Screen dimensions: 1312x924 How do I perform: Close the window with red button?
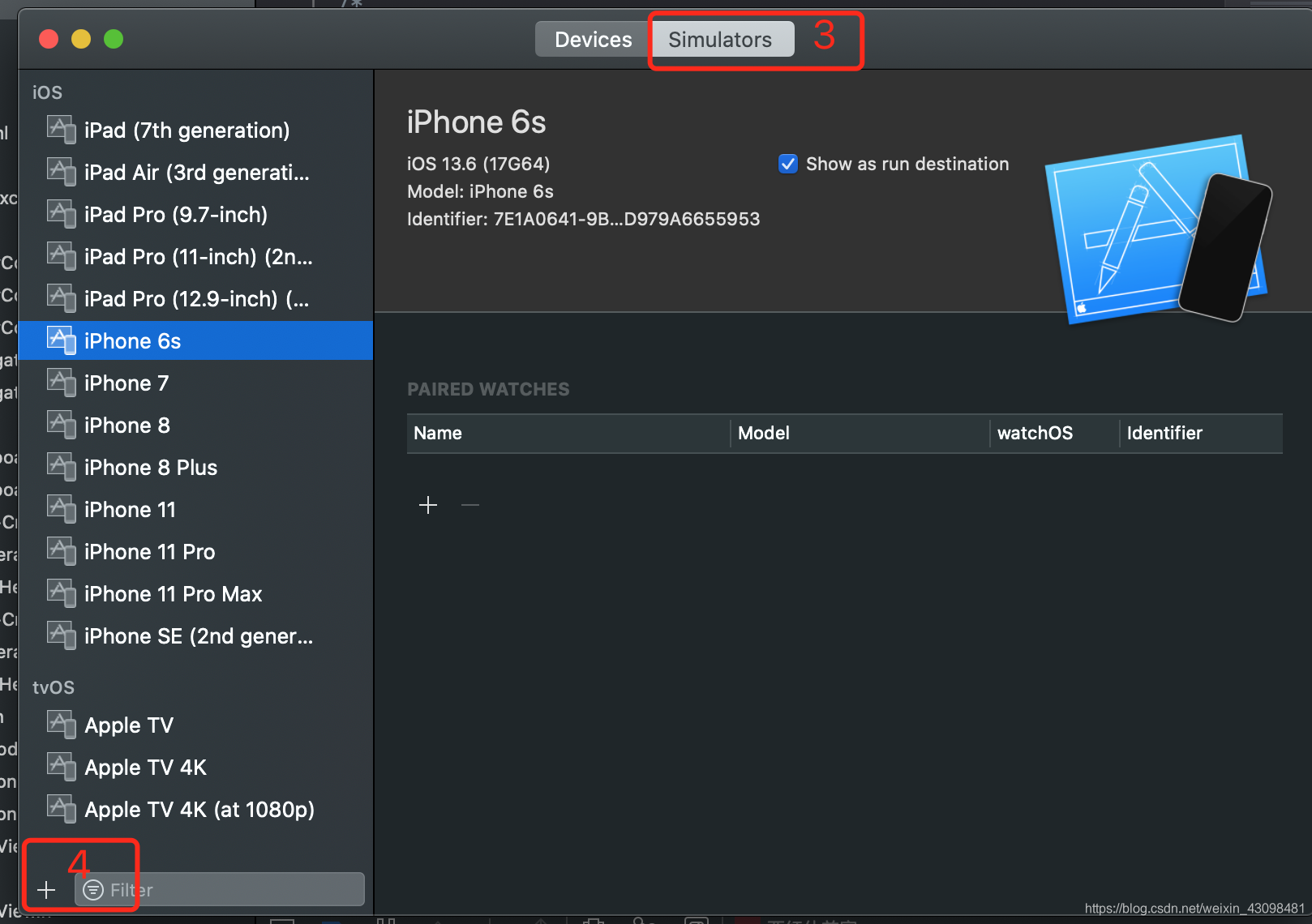tap(49, 39)
